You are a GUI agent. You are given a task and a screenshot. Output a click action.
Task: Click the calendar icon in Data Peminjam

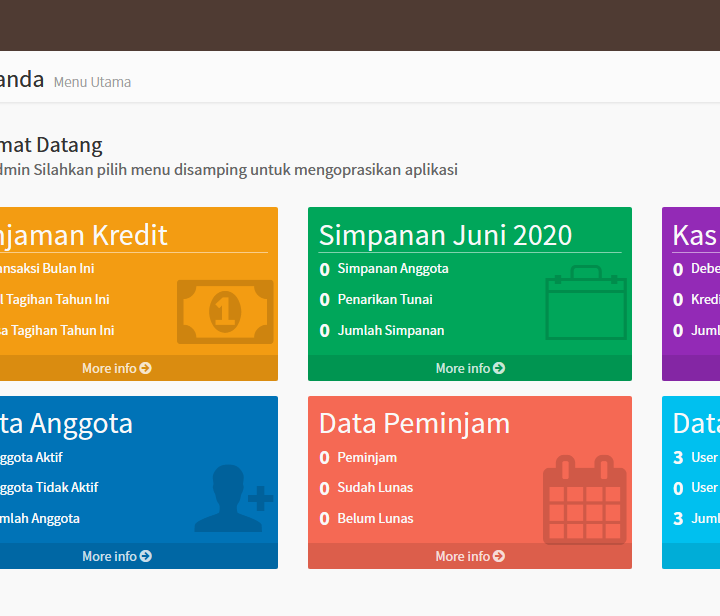tap(585, 500)
